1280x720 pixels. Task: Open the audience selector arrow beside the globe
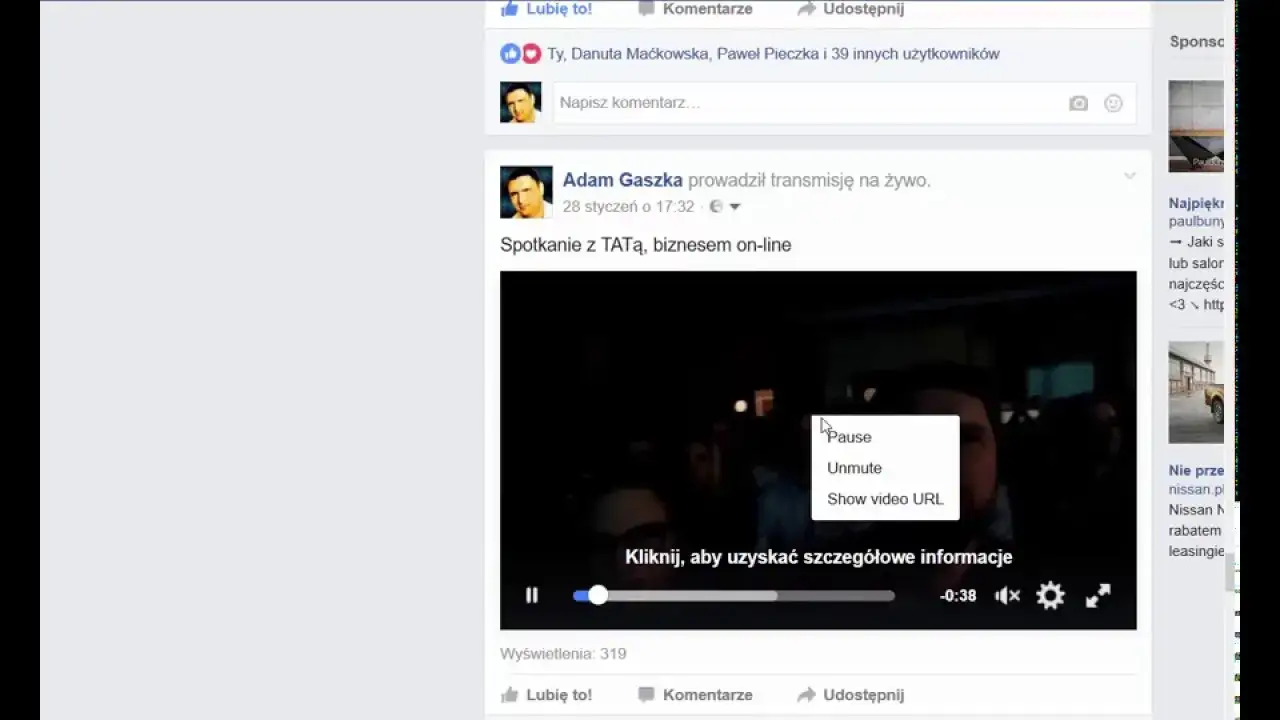[x=735, y=206]
